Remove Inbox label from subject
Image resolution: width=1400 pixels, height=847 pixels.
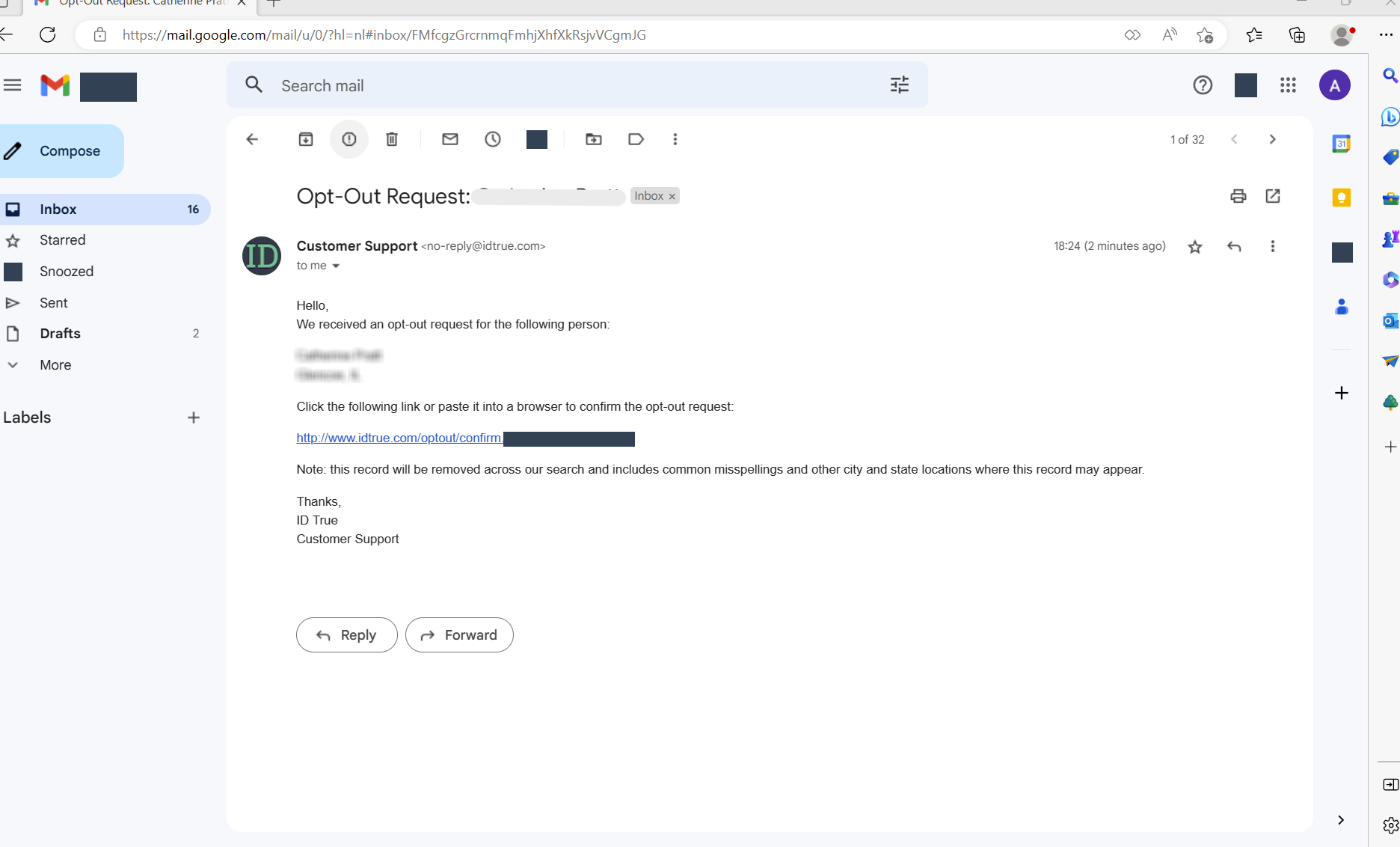672,197
